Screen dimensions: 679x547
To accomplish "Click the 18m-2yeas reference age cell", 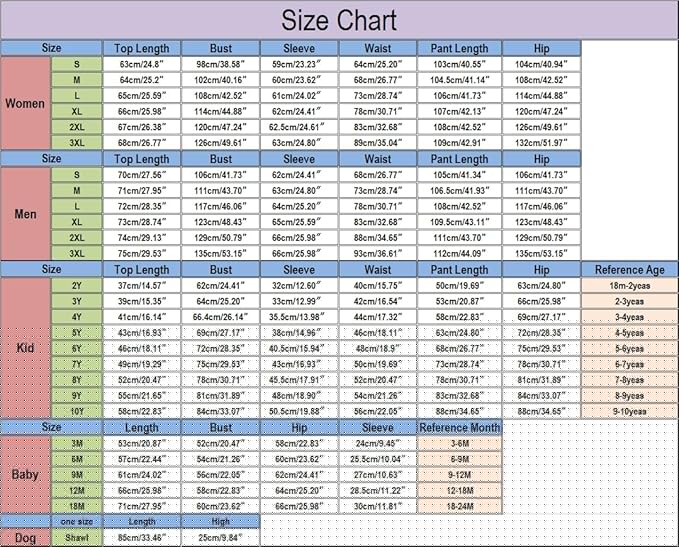I will (630, 286).
